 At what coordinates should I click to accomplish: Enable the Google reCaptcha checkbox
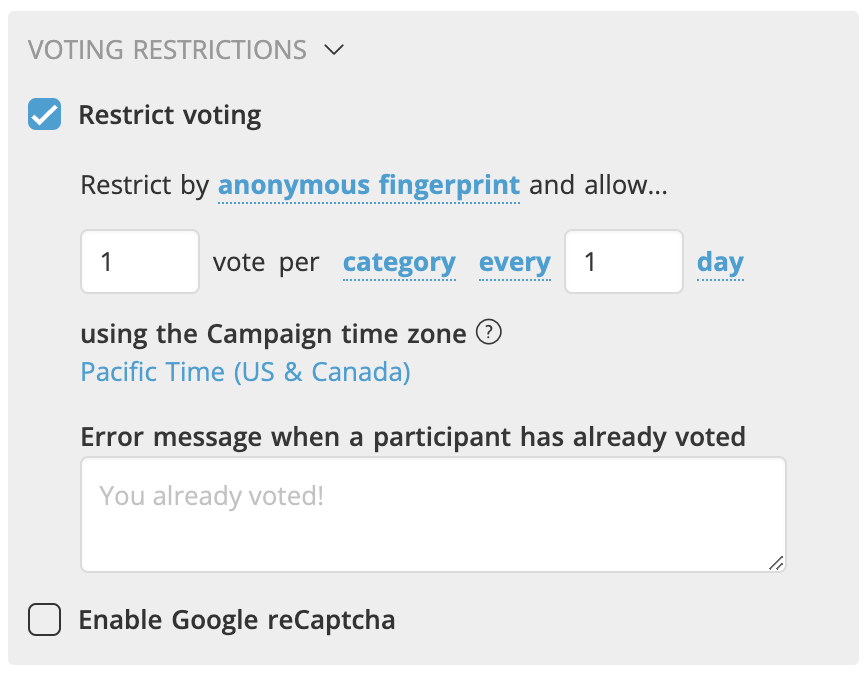coord(44,620)
